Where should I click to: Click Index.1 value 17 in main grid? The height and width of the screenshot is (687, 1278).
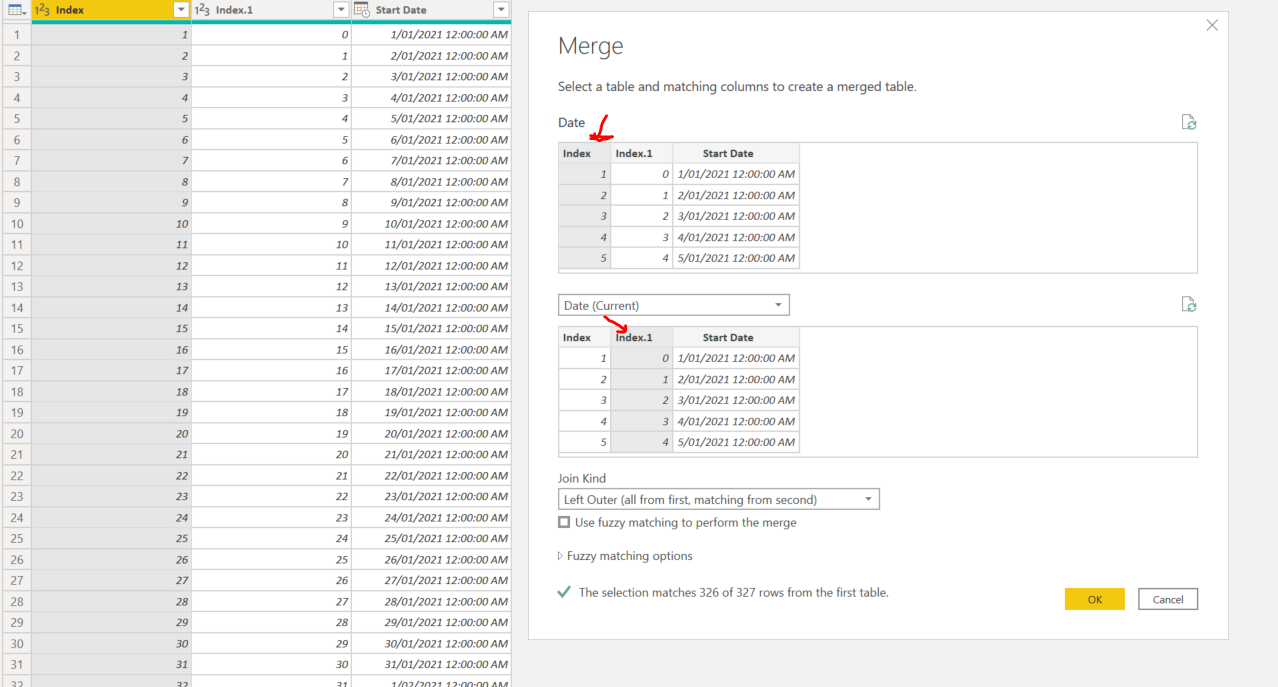click(271, 392)
